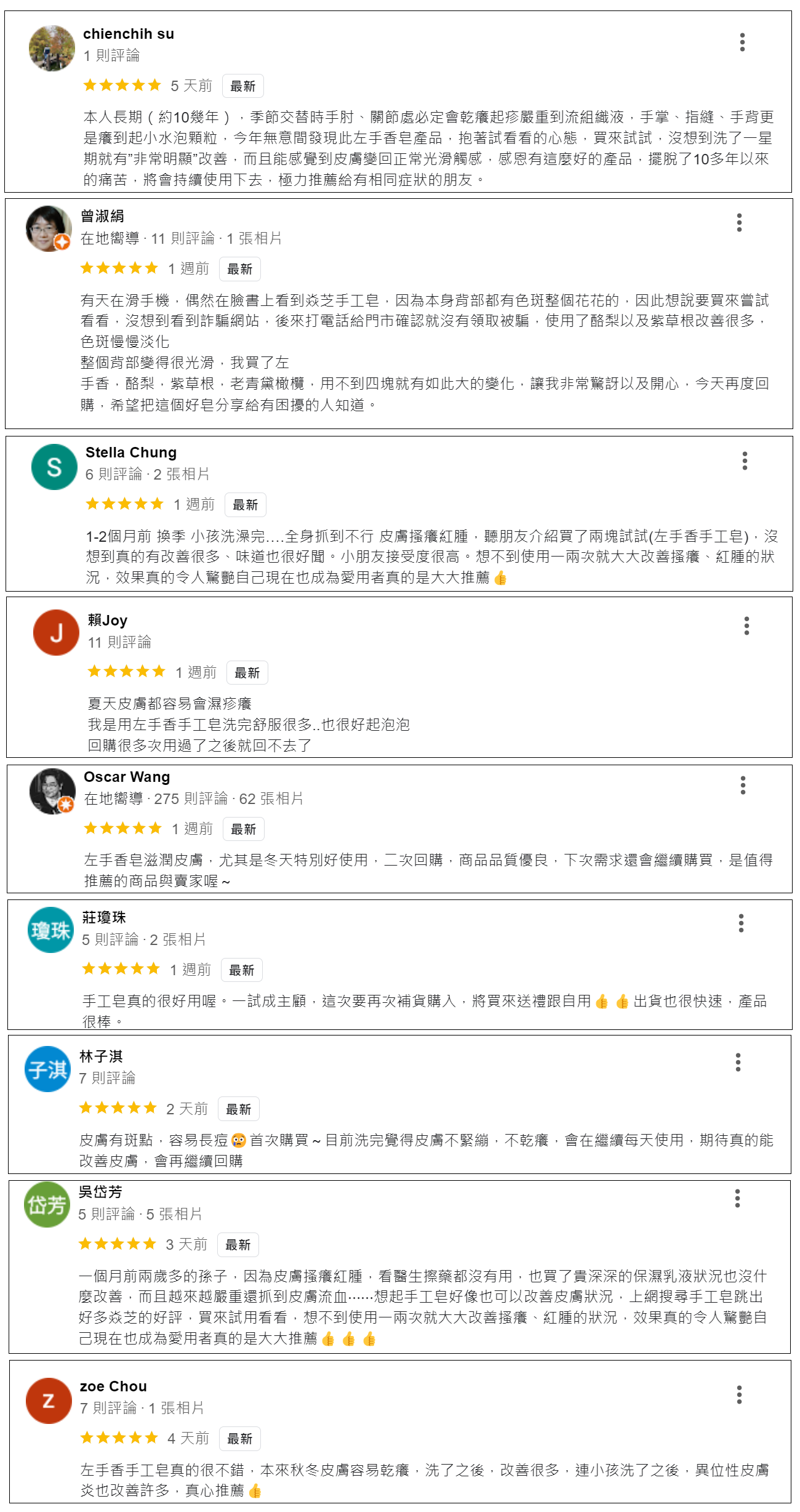The height and width of the screenshot is (1512, 800).
Task: Click green 岱芳 avatar circle
Action: tap(47, 1204)
